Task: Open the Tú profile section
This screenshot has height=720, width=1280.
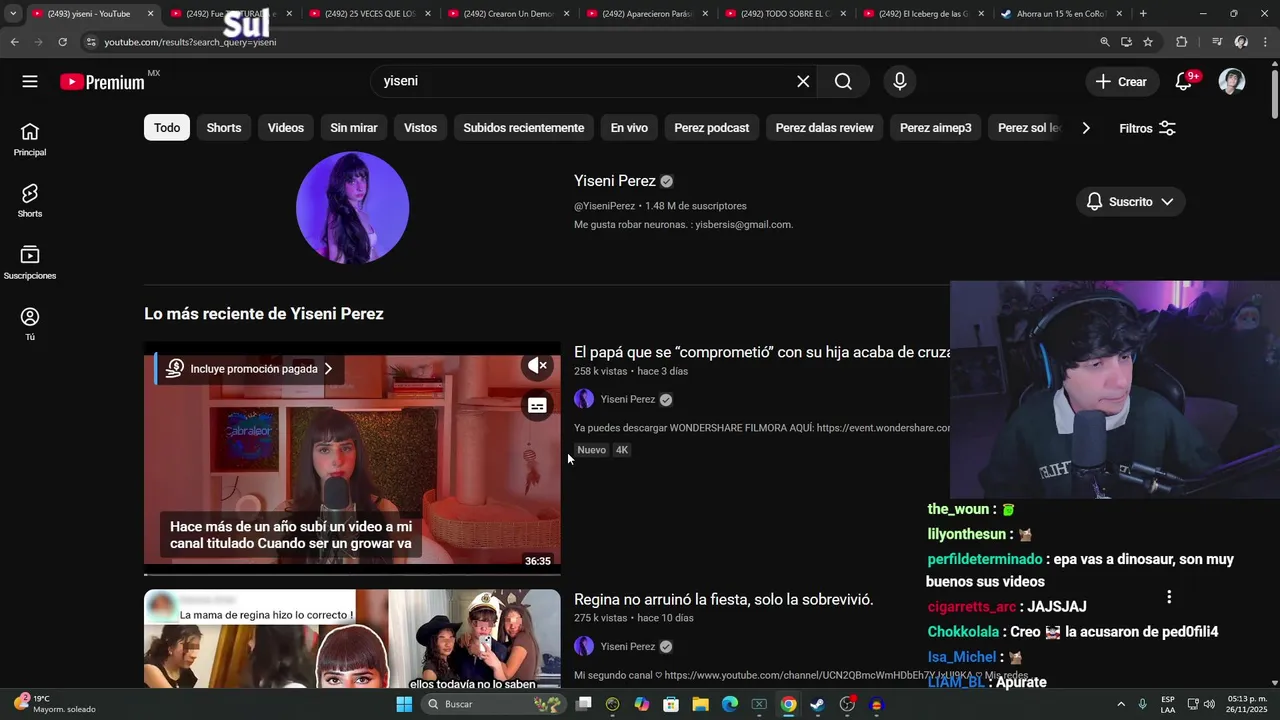Action: click(30, 324)
